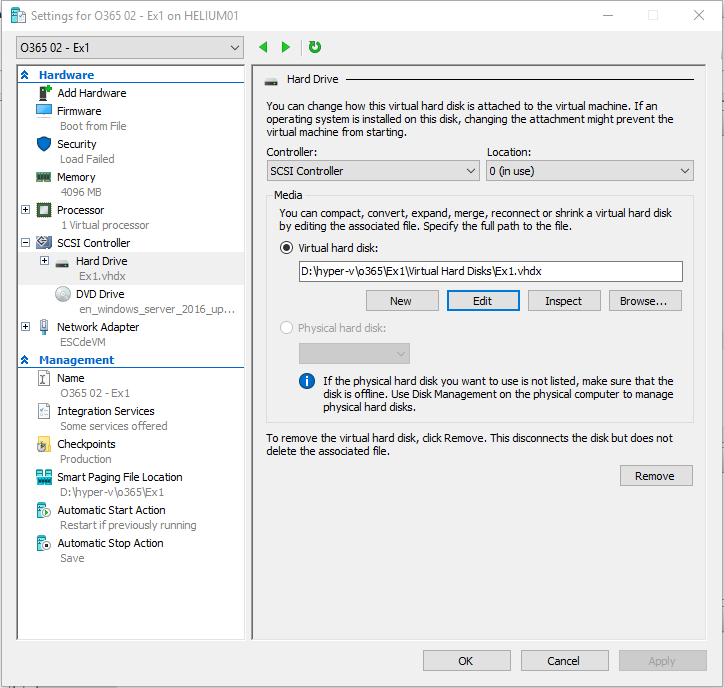Click the Memory chip icon
This screenshot has height=688, width=724.
click(x=43, y=177)
